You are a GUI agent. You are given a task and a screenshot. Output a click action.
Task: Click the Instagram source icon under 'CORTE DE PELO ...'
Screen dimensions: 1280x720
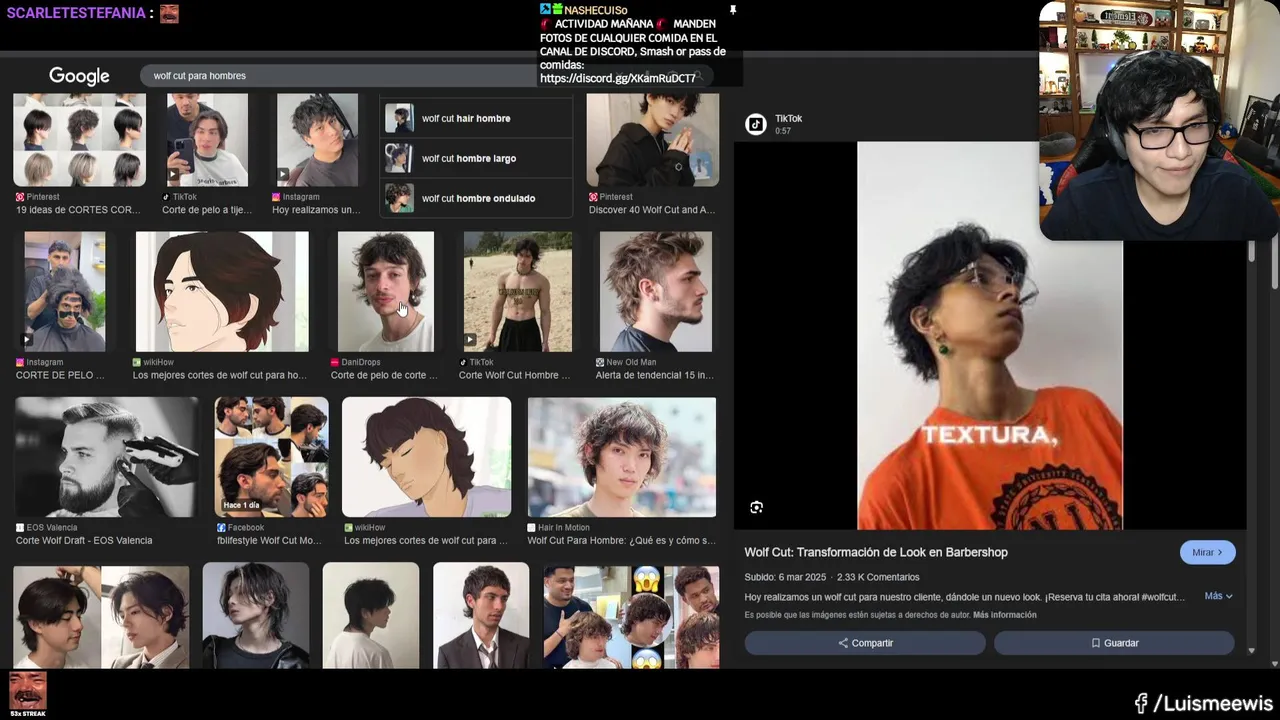[20, 362]
